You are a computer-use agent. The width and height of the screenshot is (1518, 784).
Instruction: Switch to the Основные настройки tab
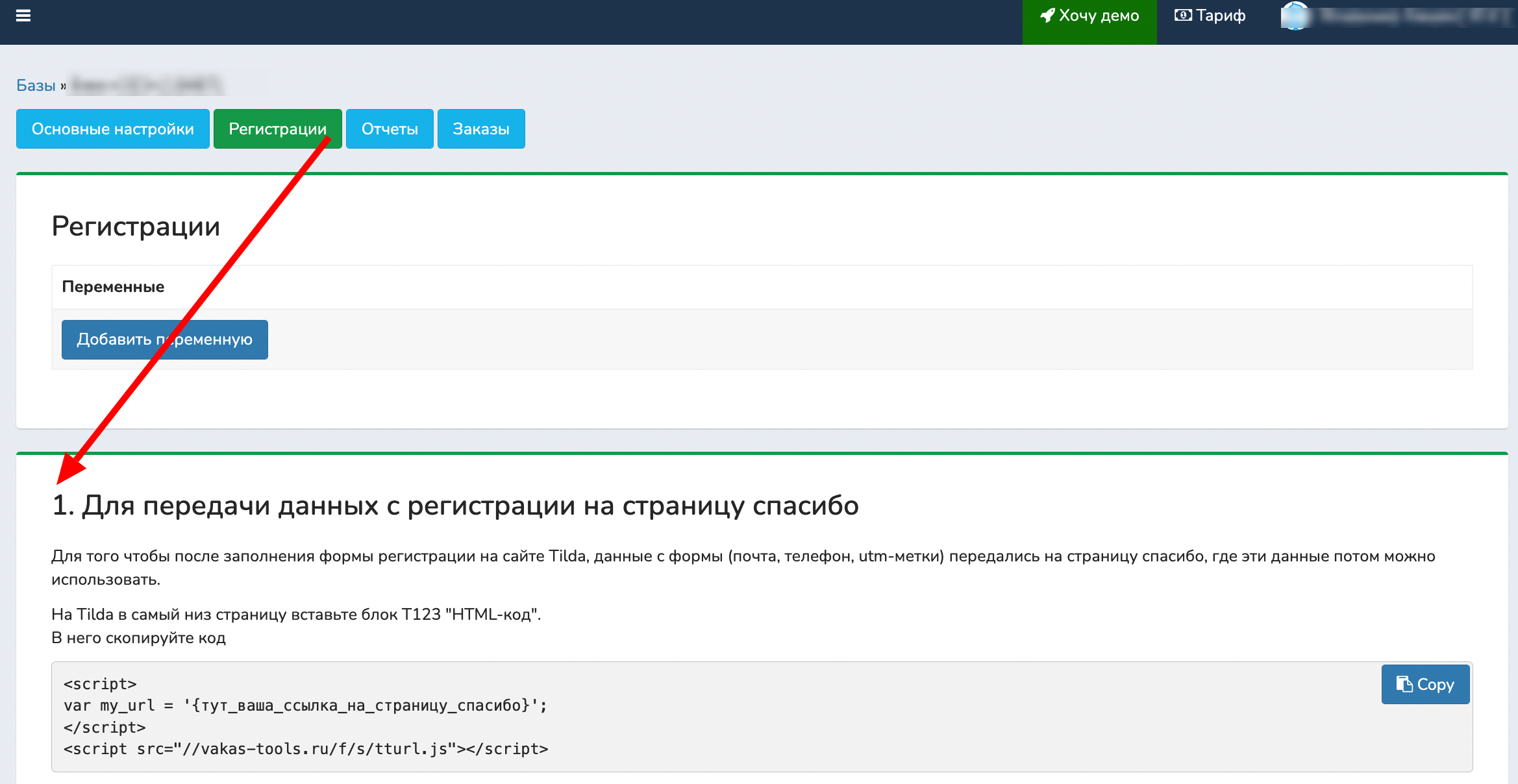tap(113, 129)
